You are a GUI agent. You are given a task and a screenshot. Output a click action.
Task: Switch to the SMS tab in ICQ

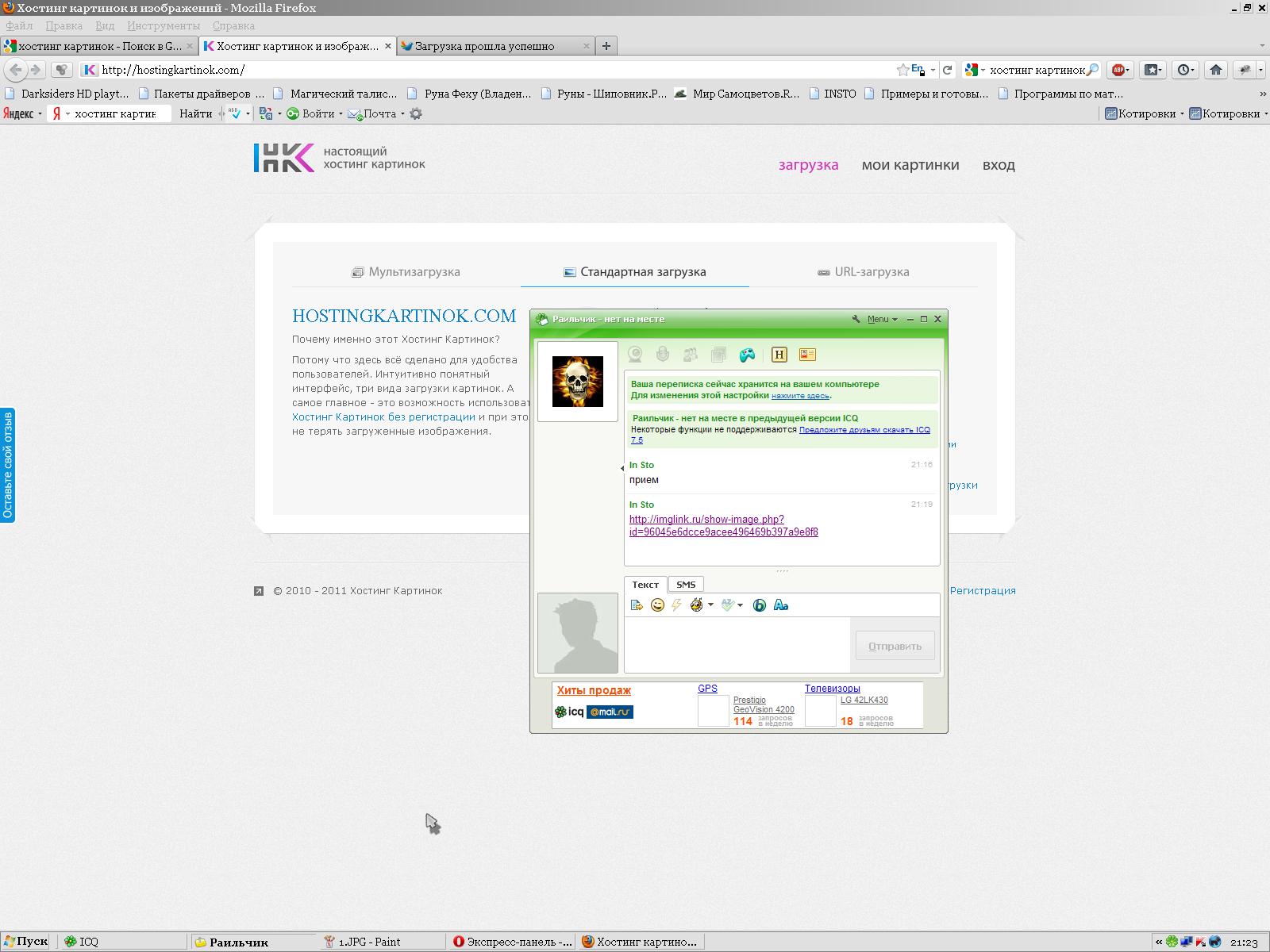[686, 585]
